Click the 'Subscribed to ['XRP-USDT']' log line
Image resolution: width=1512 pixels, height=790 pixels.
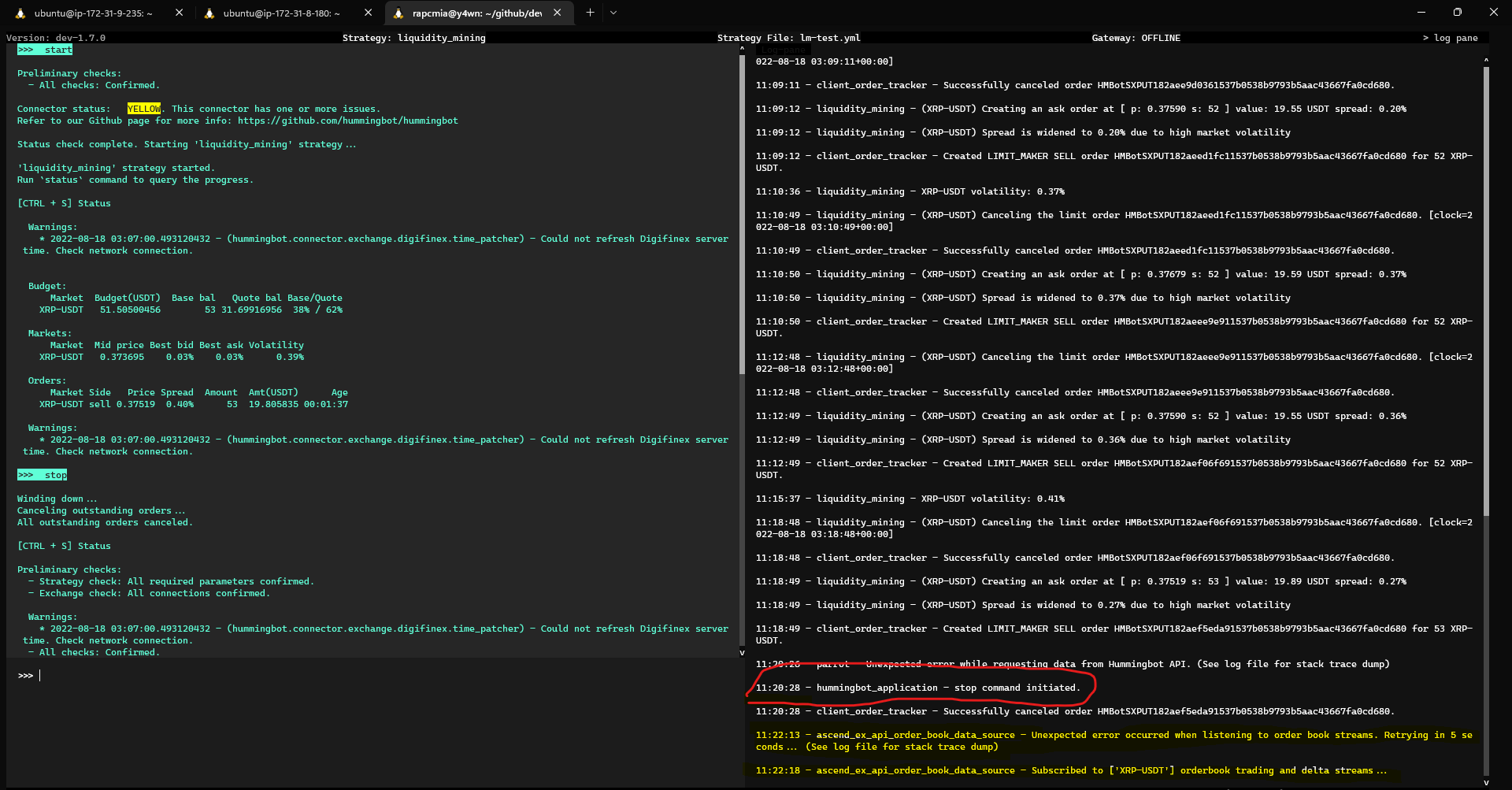click(1071, 770)
